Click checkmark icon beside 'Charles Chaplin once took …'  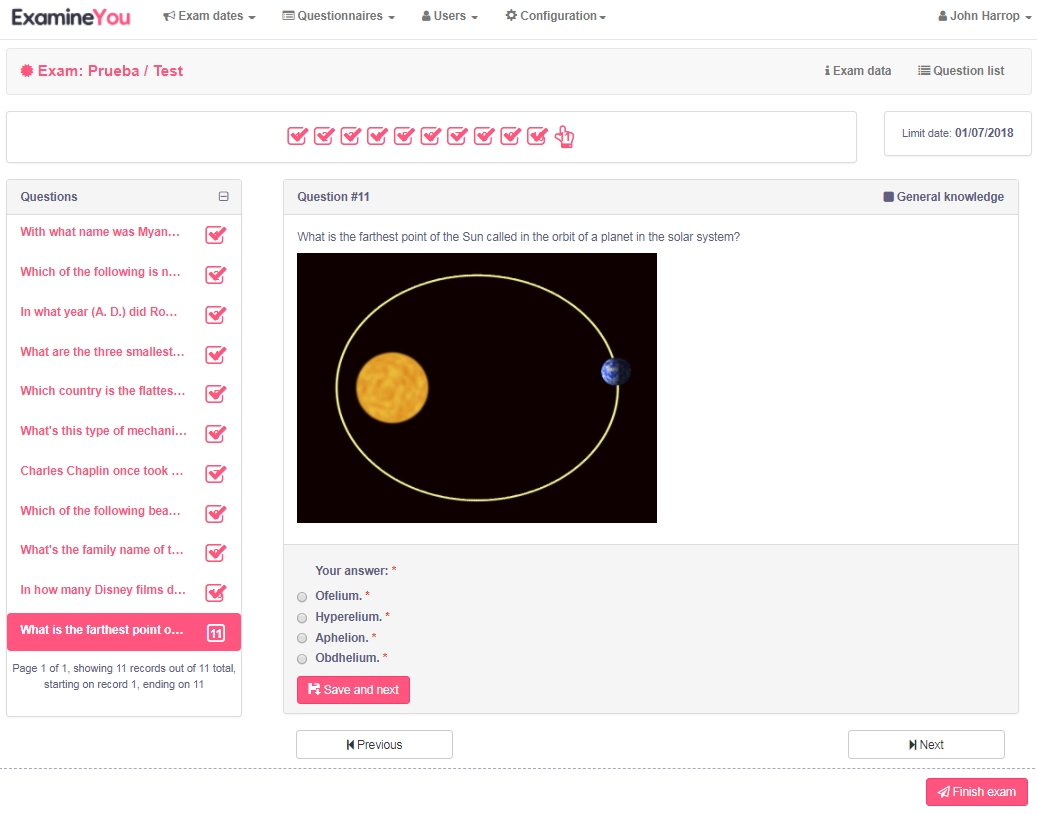[x=216, y=473]
